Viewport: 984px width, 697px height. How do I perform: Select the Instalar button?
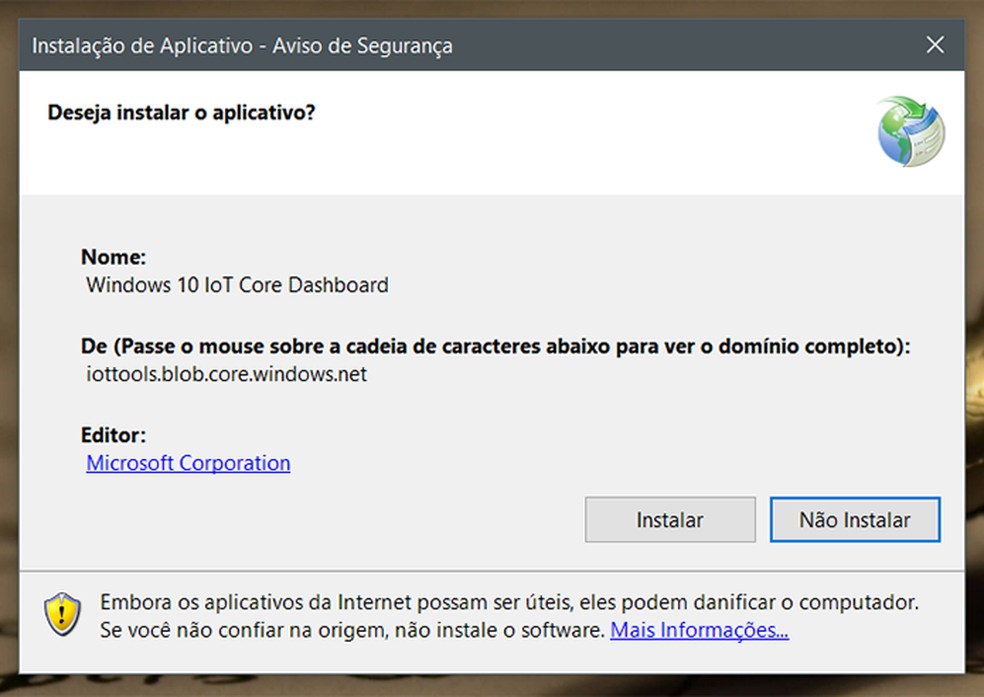669,520
